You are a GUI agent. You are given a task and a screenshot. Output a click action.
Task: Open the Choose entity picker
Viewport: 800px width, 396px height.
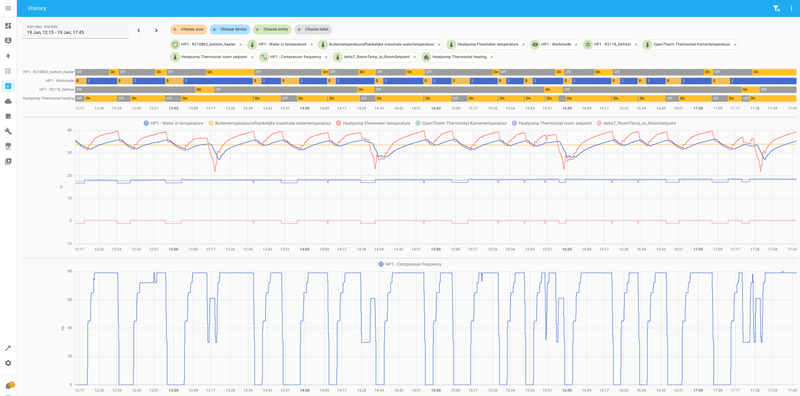tap(272, 30)
